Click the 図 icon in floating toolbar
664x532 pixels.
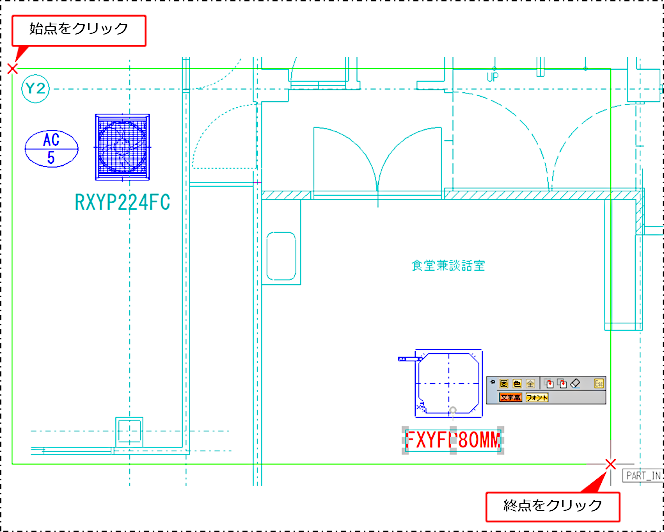tap(503, 384)
